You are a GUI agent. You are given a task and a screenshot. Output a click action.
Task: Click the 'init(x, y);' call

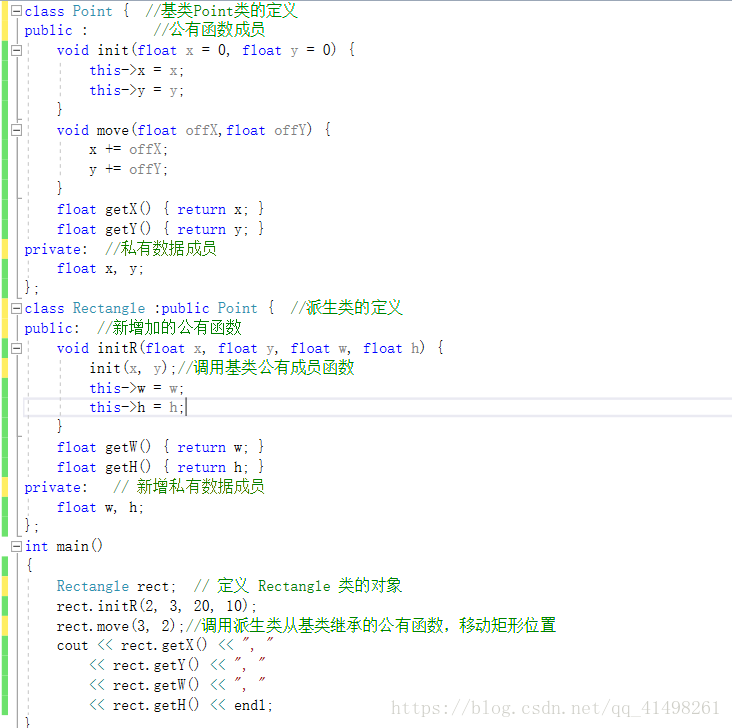133,368
